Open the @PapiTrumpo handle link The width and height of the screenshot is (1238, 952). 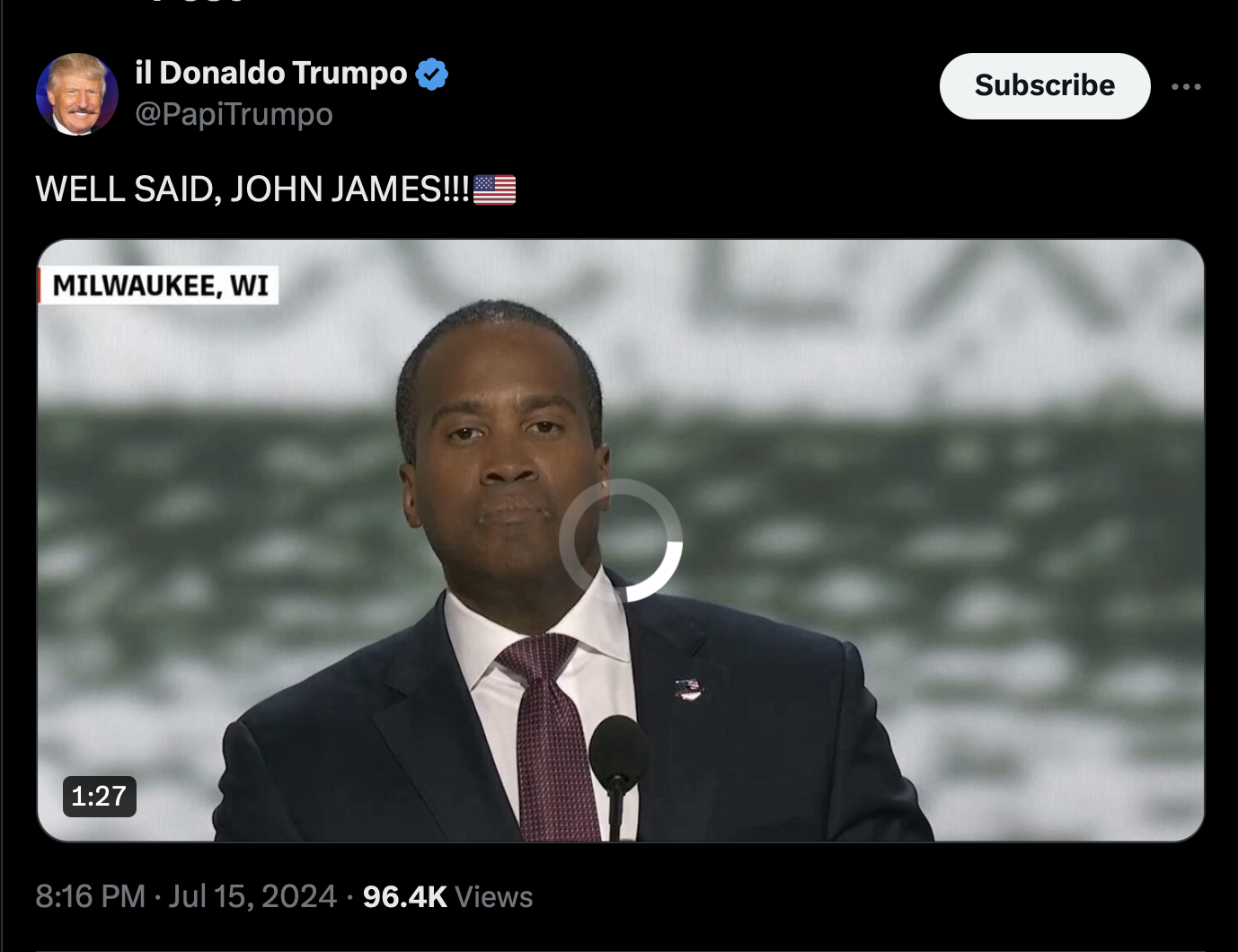coord(234,114)
